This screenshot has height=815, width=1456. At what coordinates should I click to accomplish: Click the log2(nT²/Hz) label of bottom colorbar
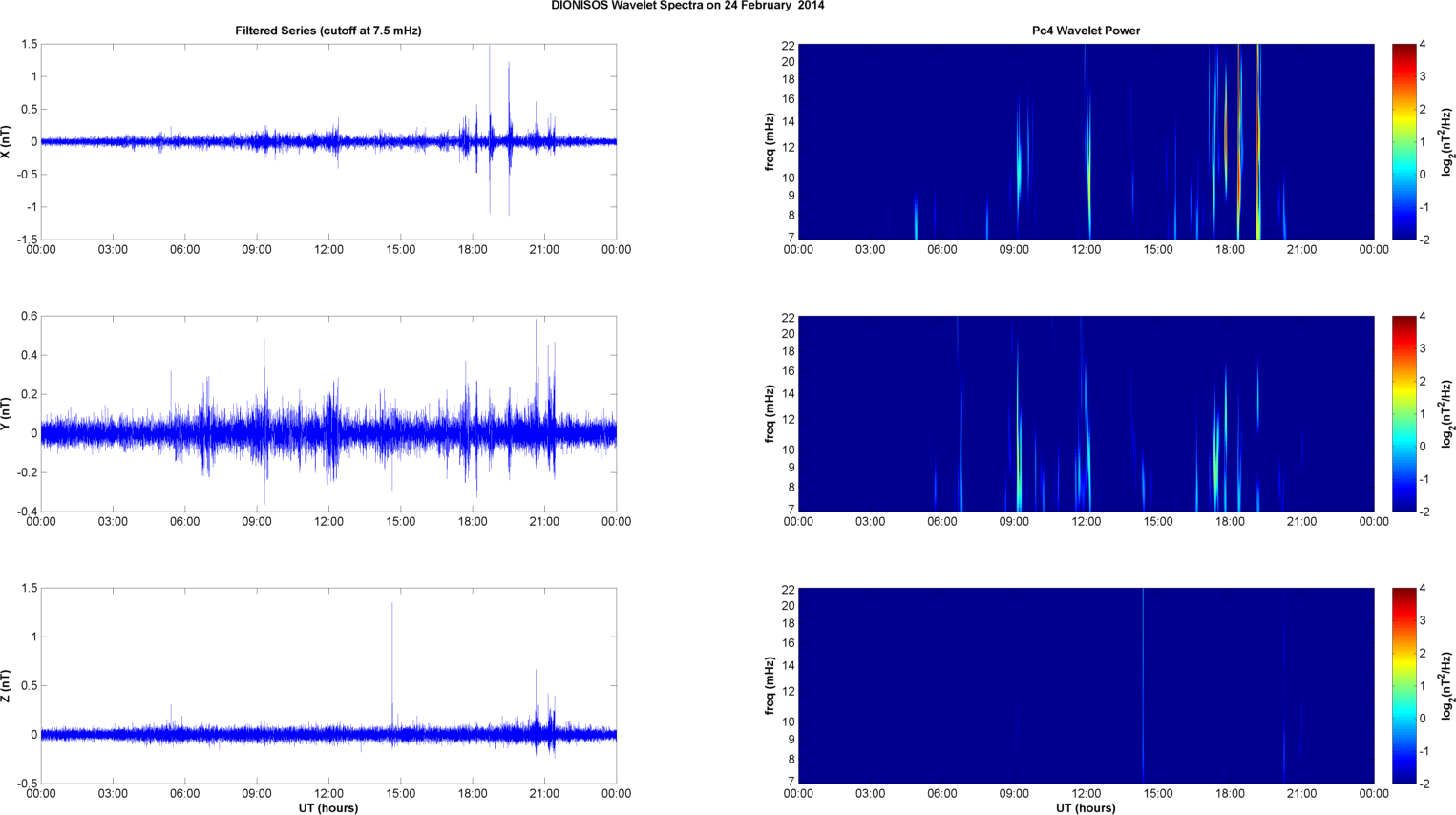(x=1447, y=685)
